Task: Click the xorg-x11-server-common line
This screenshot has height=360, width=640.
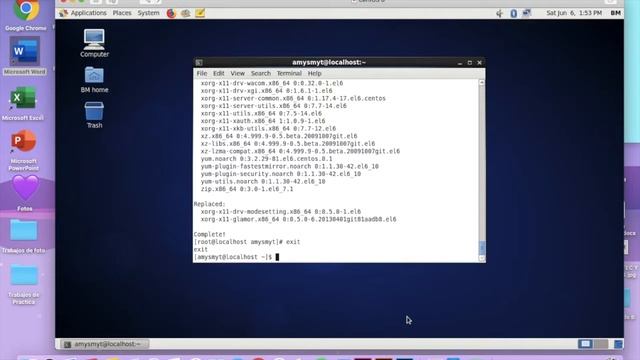Action: pyautogui.click(x=293, y=98)
